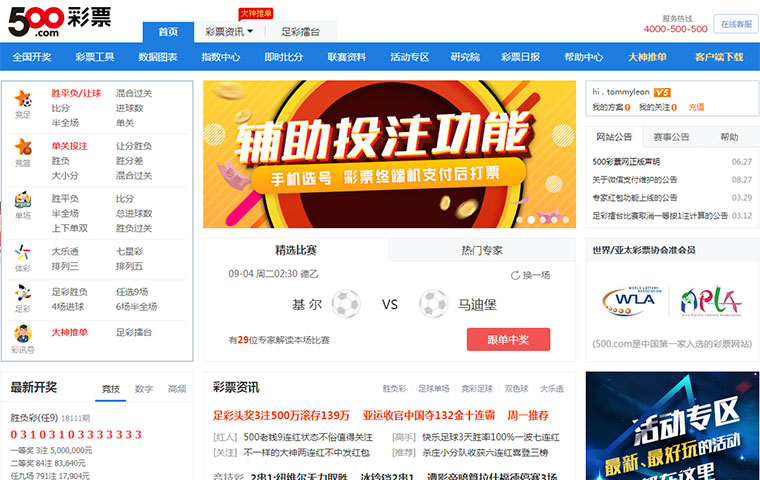Open 研究院 in the navigation bar
The image size is (760, 480).
(x=465, y=57)
